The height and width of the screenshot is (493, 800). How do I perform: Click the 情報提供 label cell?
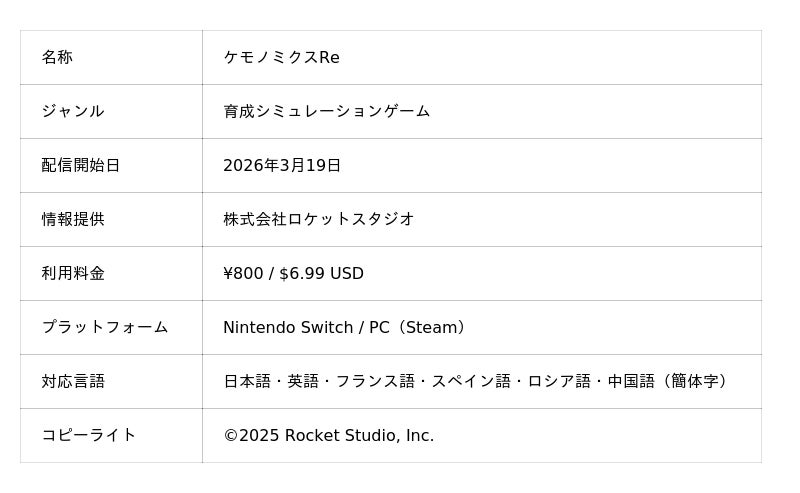(x=72, y=220)
